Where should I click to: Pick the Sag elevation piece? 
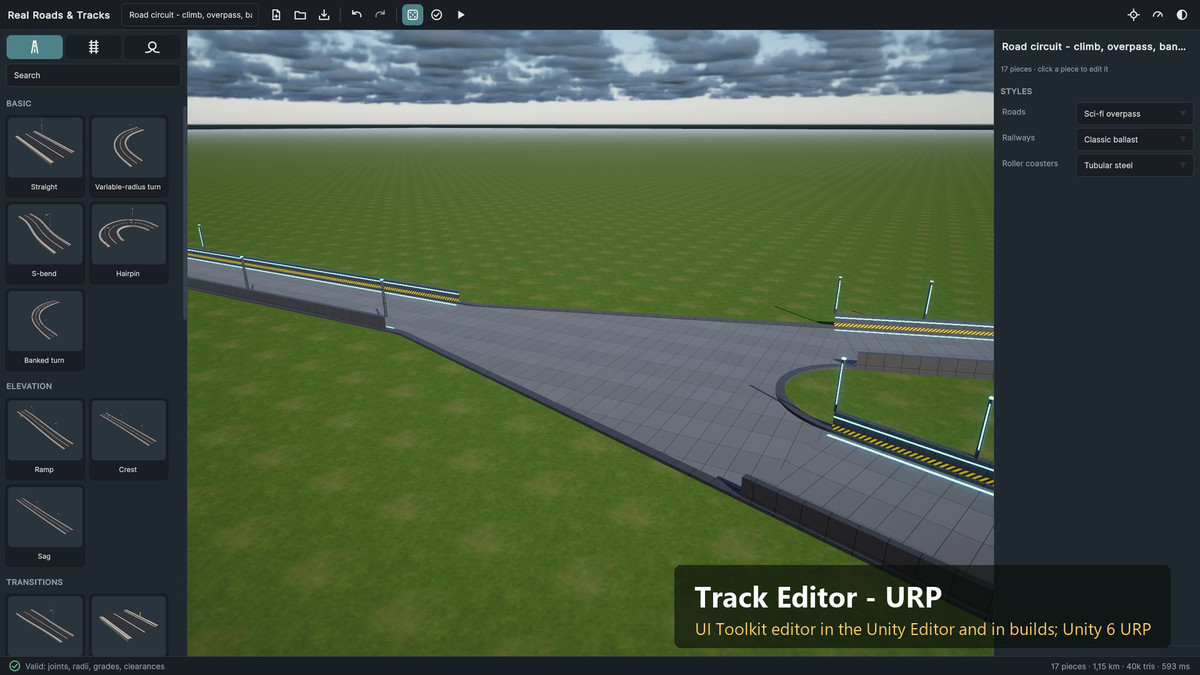(45, 526)
